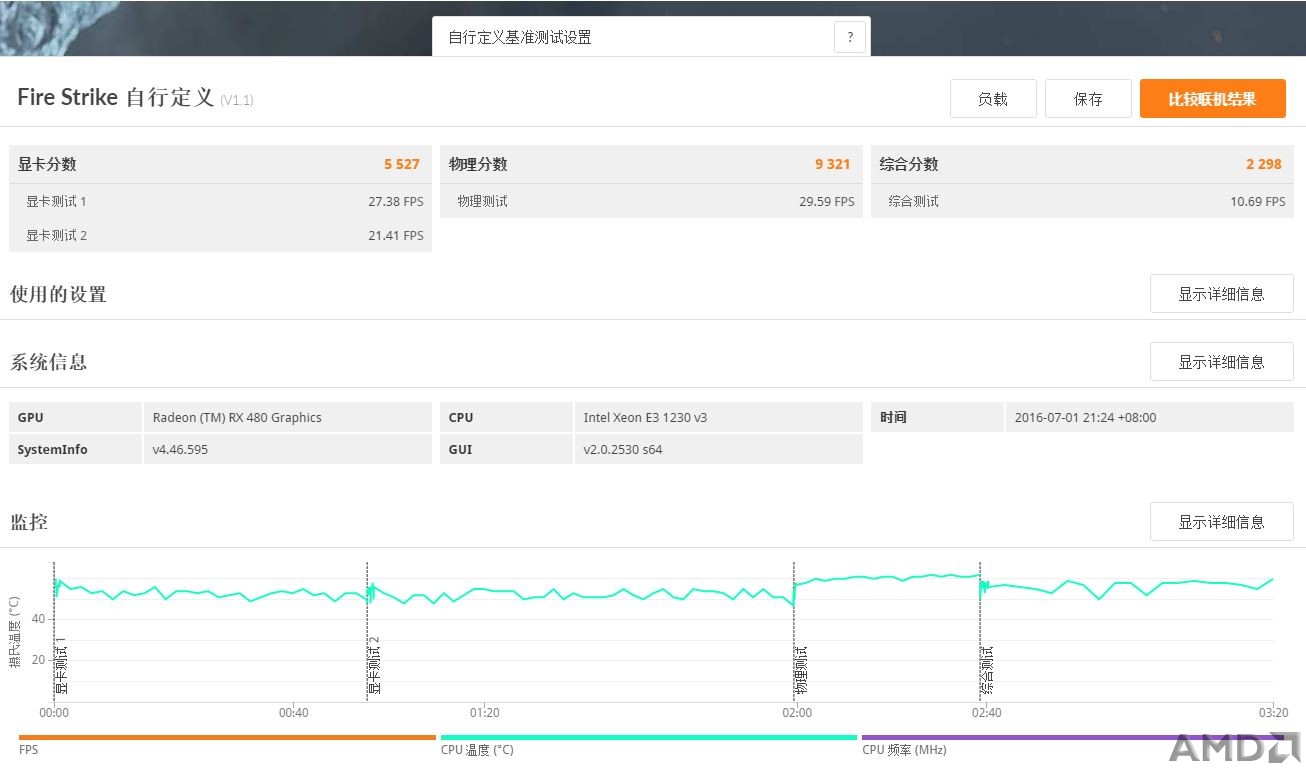This screenshot has height=768, width=1306.
Task: Select the 显卡测试 1 timeline marker
Action: (x=60, y=665)
